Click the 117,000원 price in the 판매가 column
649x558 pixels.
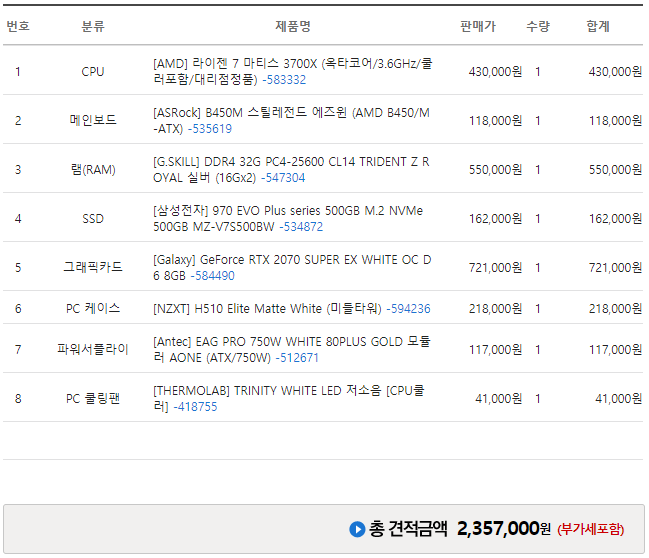pyautogui.click(x=495, y=350)
